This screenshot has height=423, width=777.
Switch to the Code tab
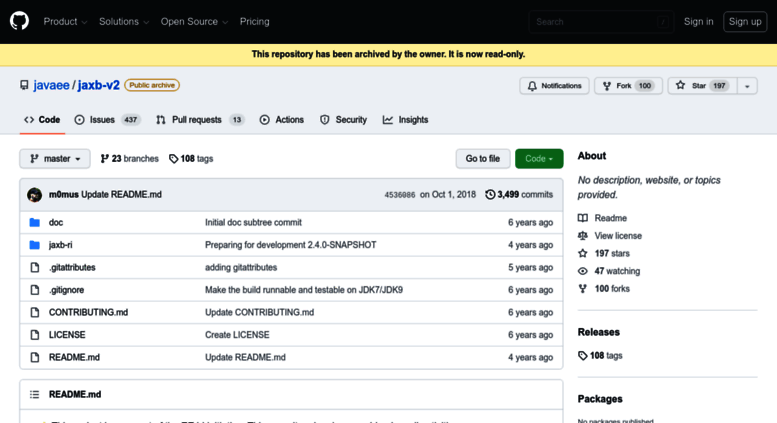(42, 120)
